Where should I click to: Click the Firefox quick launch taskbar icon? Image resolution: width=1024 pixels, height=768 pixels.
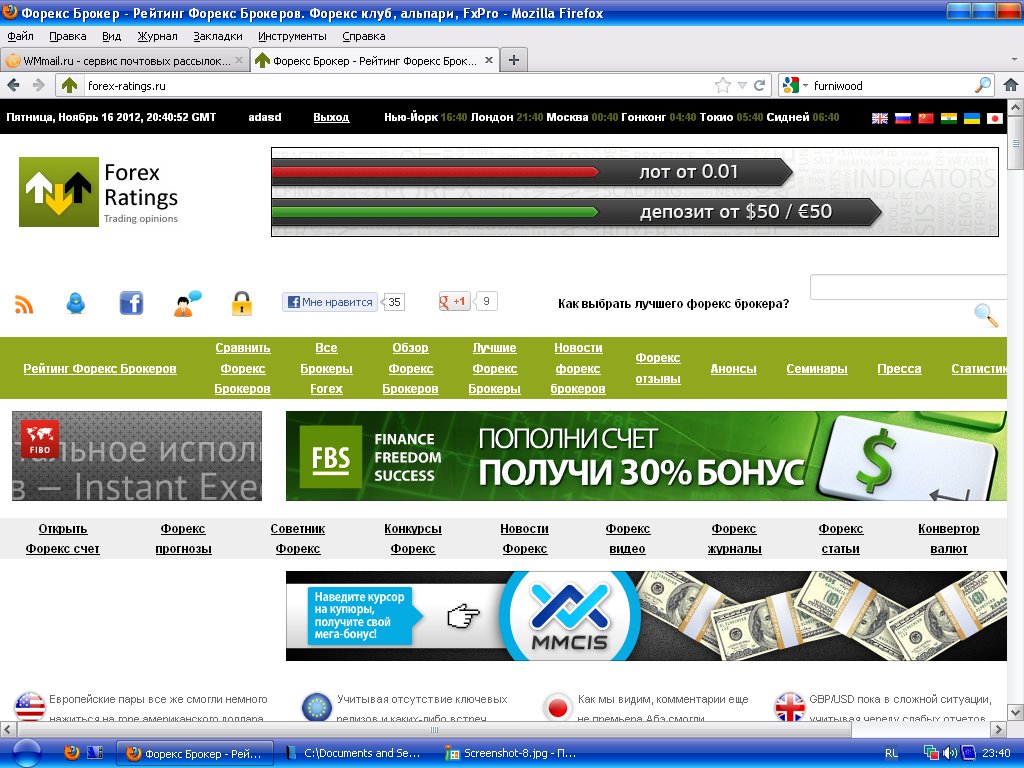71,753
